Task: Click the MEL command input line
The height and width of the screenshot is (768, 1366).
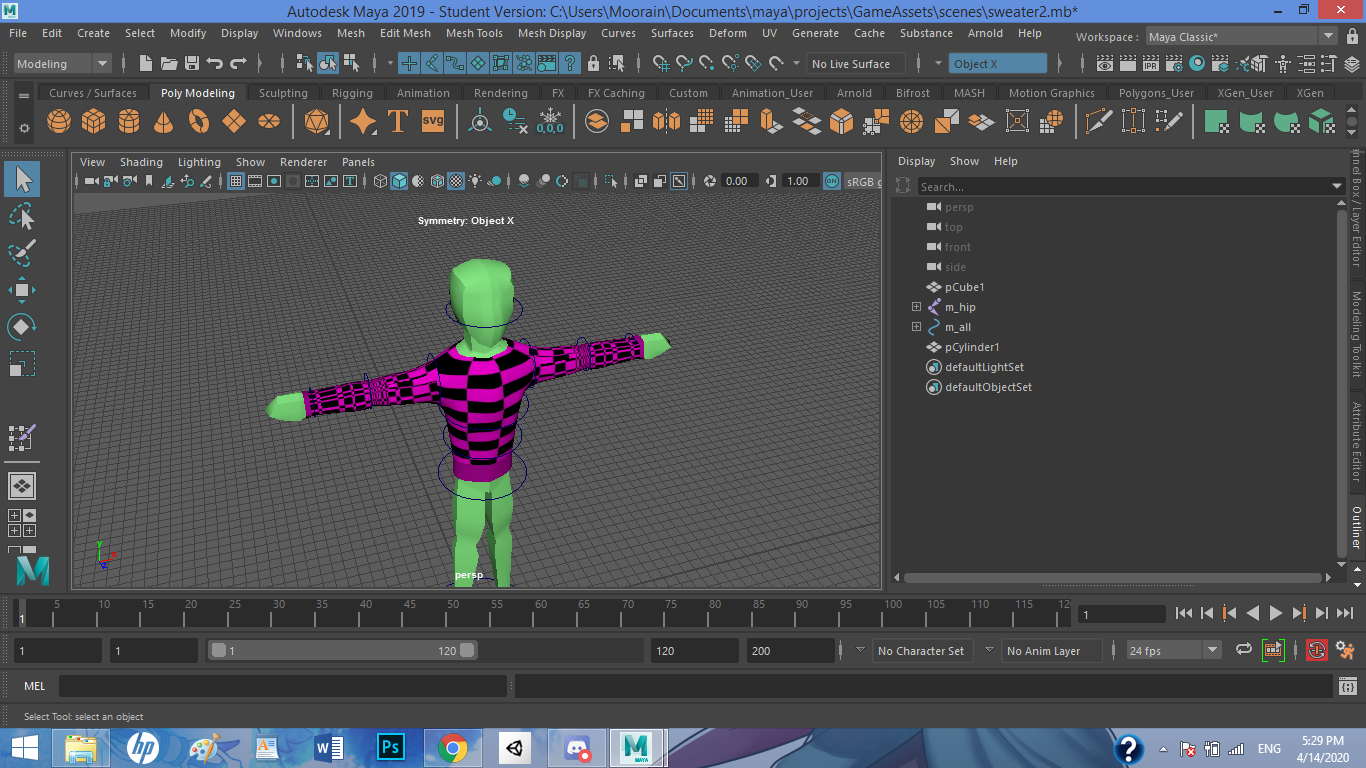Action: [x=283, y=686]
